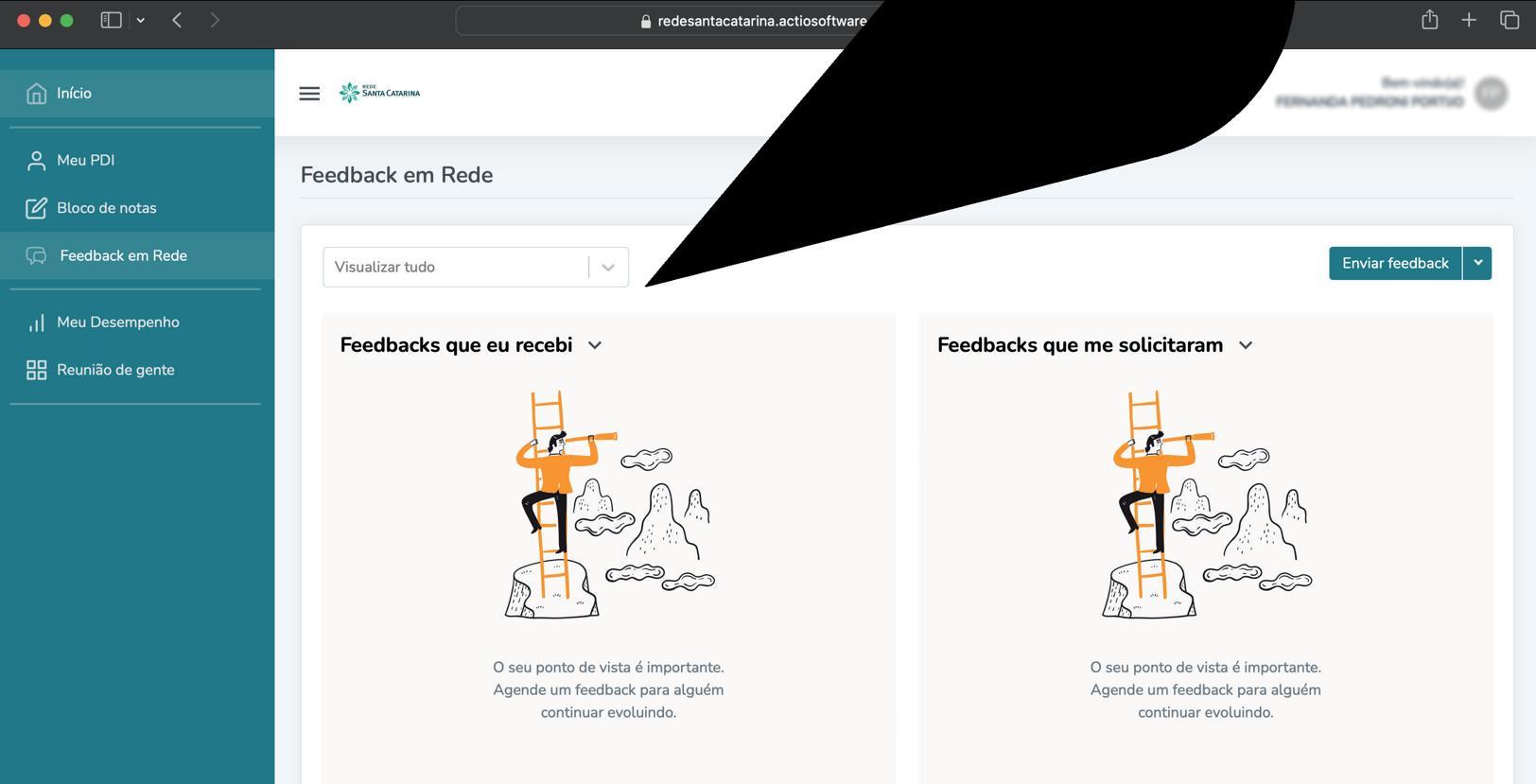Go back with the Safari back arrow
The width and height of the screenshot is (1536, 784).
pos(177,20)
